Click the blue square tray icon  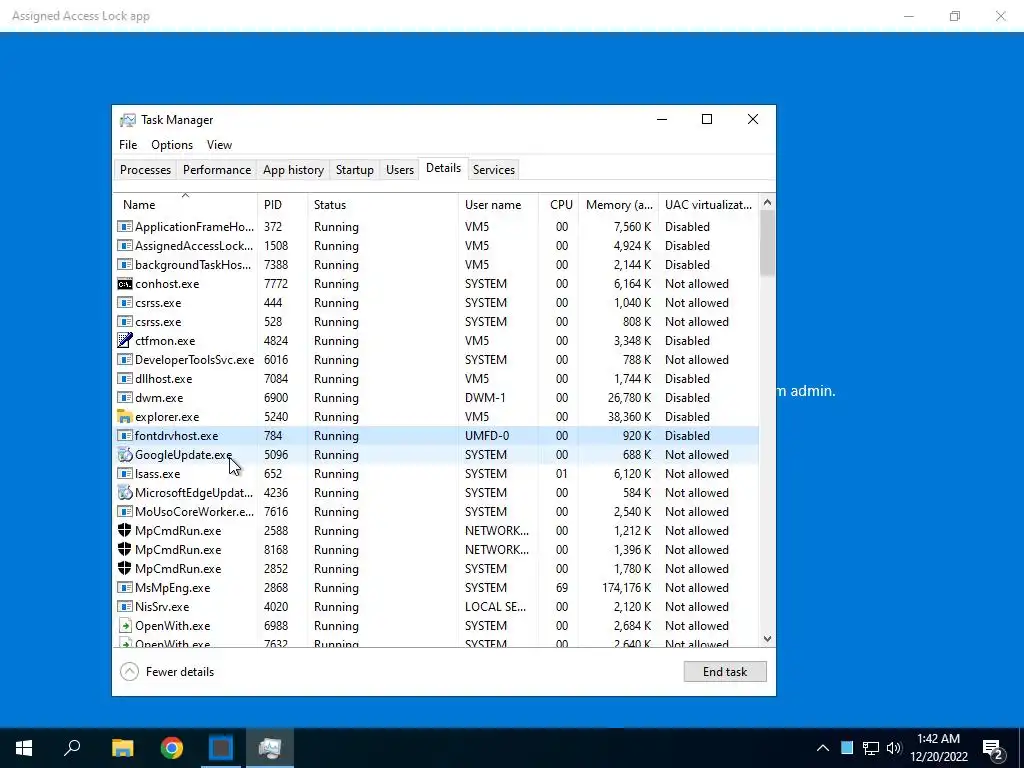[847, 748]
